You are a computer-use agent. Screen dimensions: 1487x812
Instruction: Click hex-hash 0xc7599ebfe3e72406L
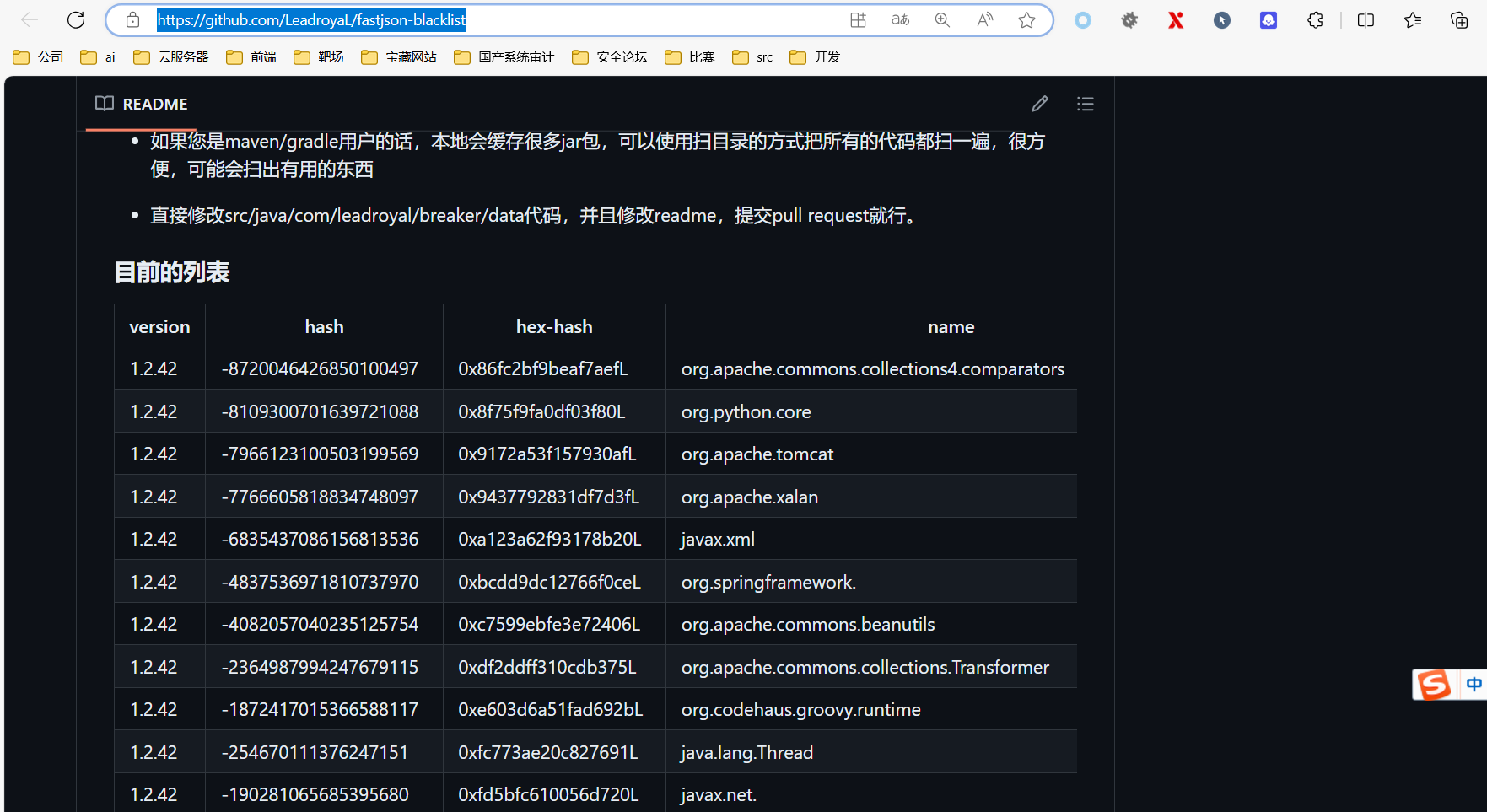pyautogui.click(x=549, y=624)
